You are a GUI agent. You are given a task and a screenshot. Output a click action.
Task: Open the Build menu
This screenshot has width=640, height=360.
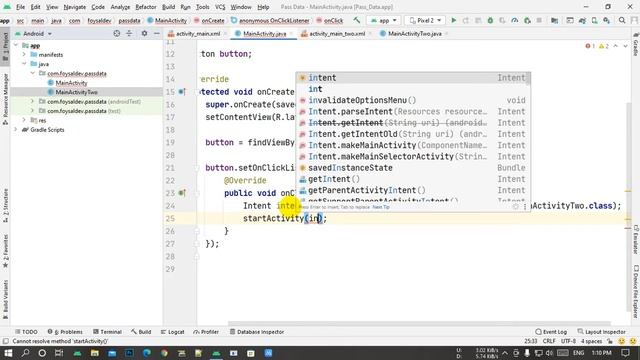click(x=168, y=7)
